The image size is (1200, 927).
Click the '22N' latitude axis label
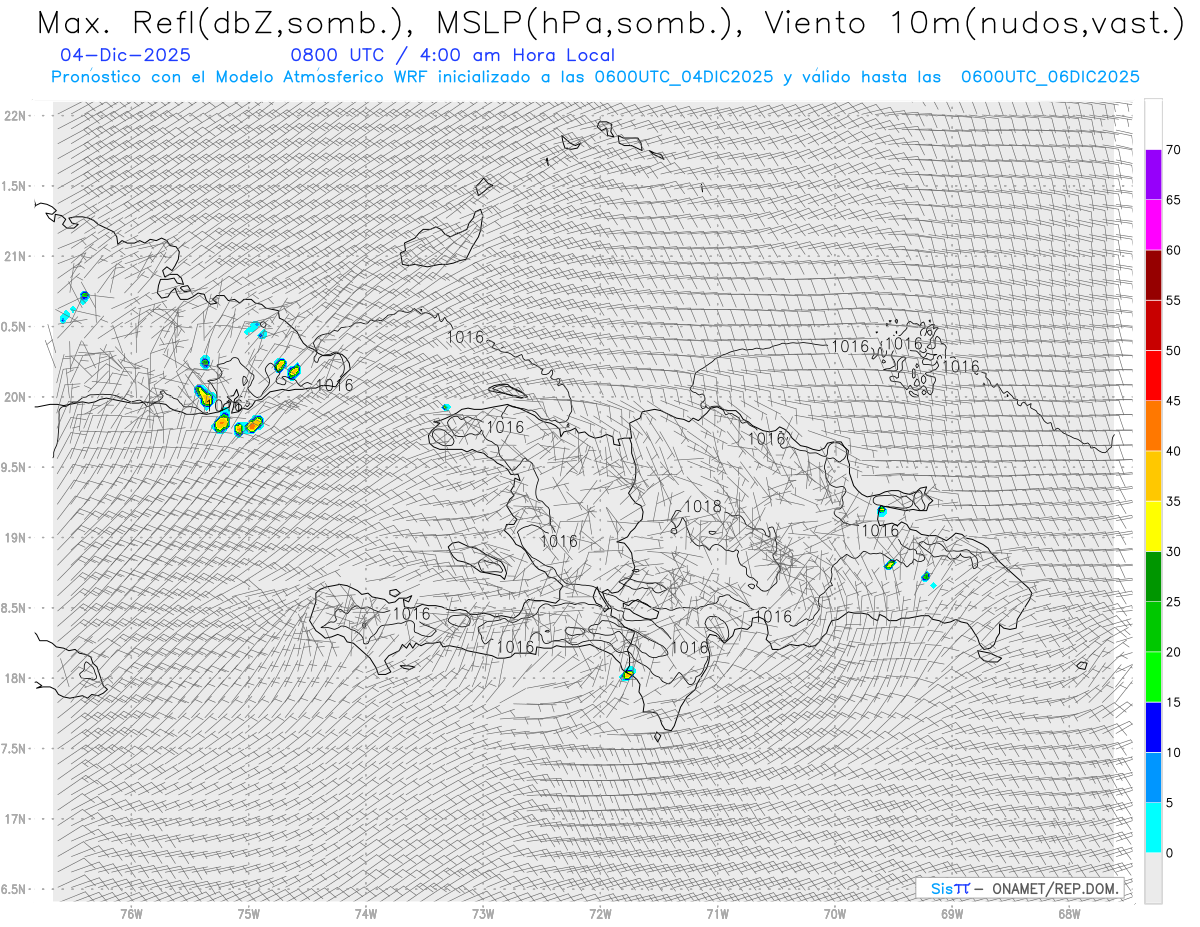[14, 116]
